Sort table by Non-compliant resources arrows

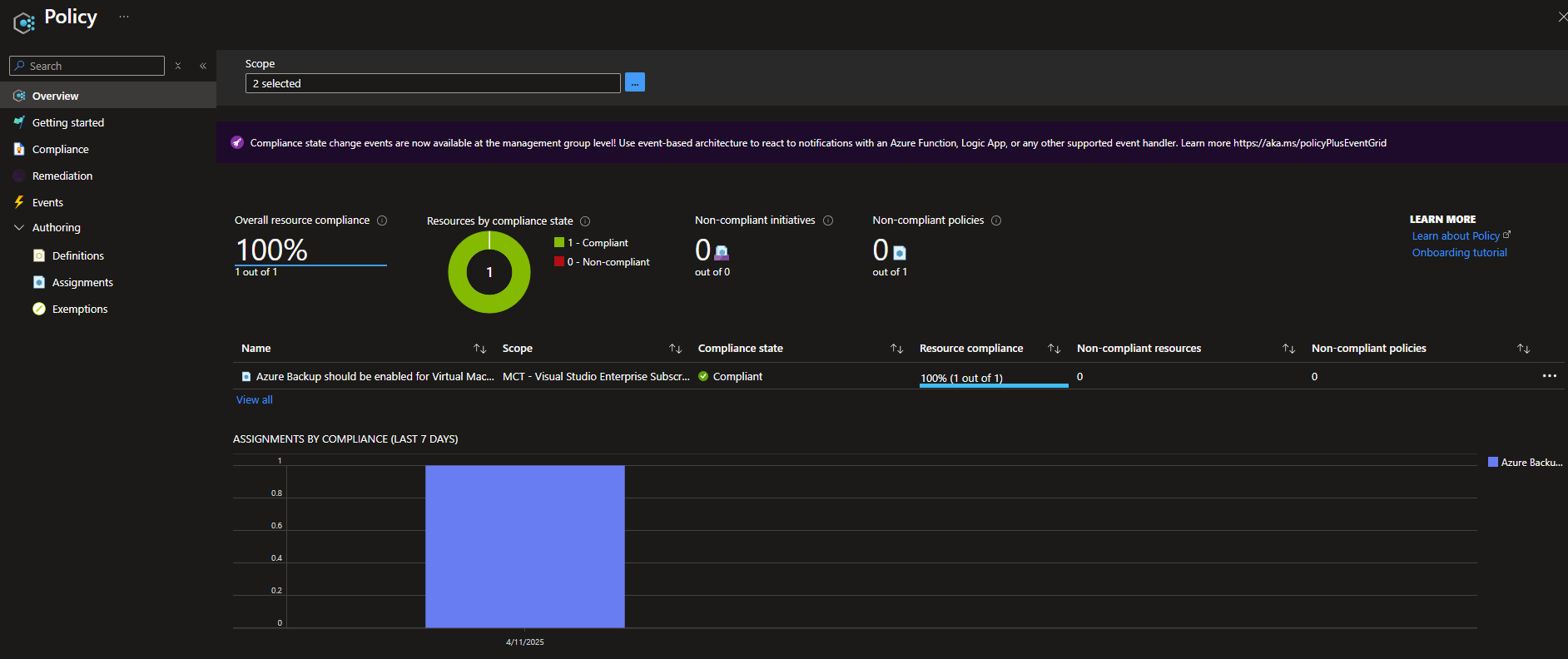[x=1289, y=349]
